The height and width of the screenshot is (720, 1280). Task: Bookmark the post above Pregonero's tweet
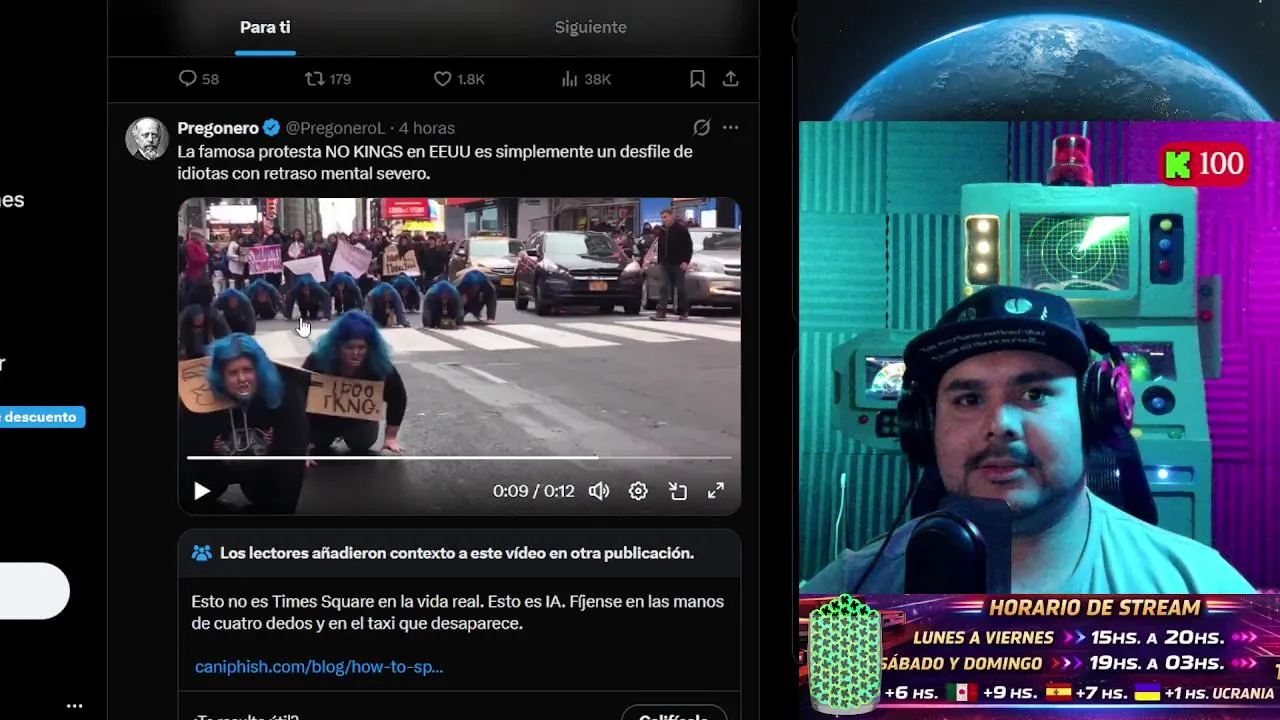point(698,79)
